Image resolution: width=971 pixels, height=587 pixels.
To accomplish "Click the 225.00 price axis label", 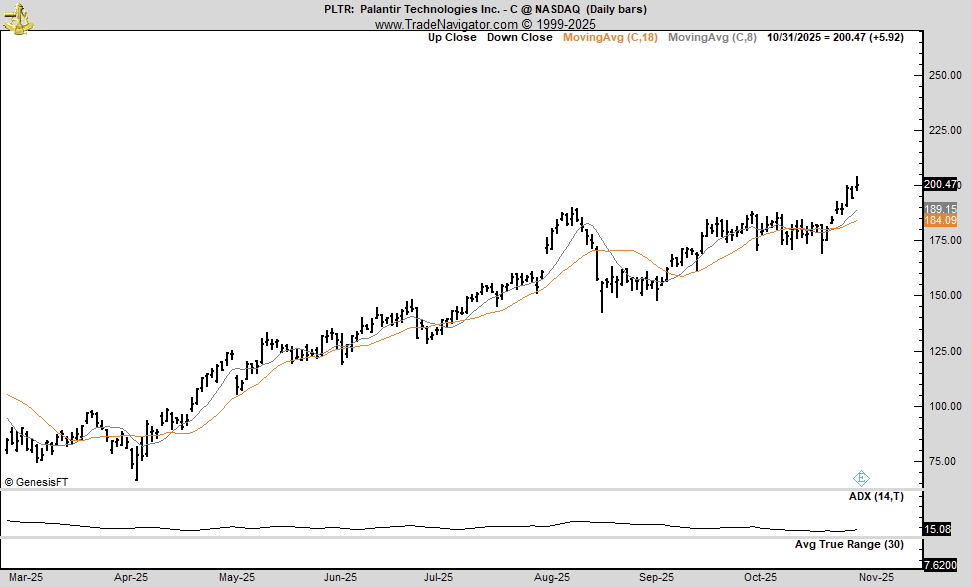I will [945, 131].
